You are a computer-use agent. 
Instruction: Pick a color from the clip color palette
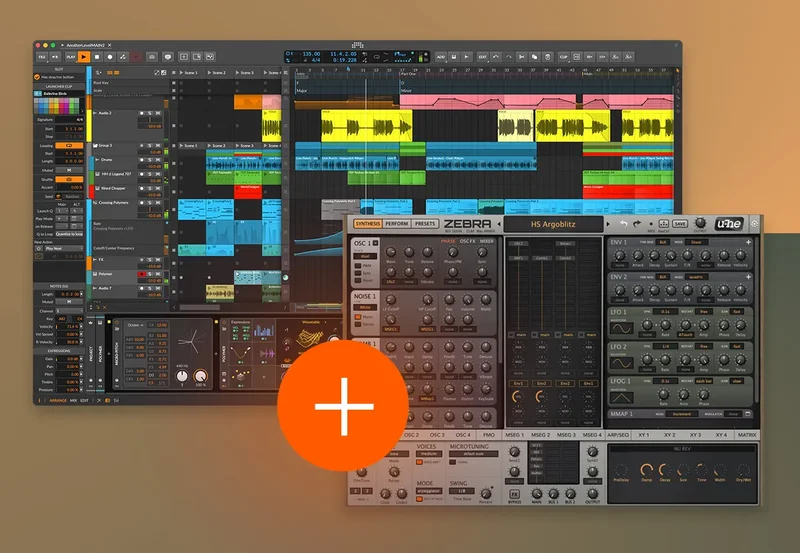click(57, 106)
